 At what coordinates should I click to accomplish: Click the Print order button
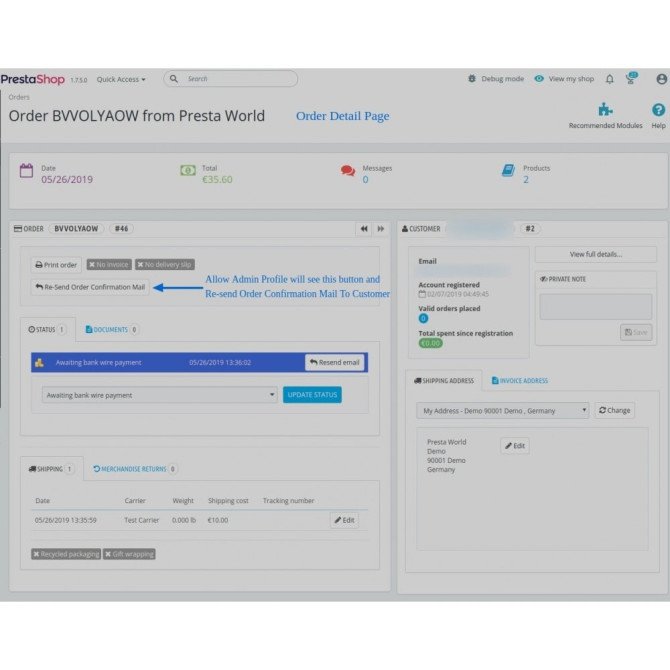click(x=56, y=265)
